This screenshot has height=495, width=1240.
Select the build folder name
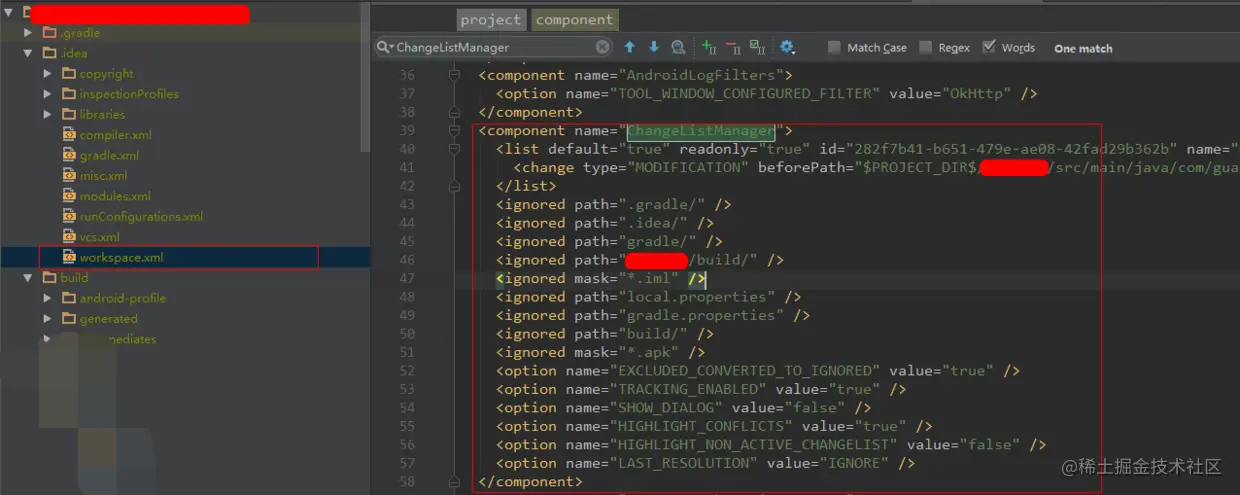[x=74, y=278]
